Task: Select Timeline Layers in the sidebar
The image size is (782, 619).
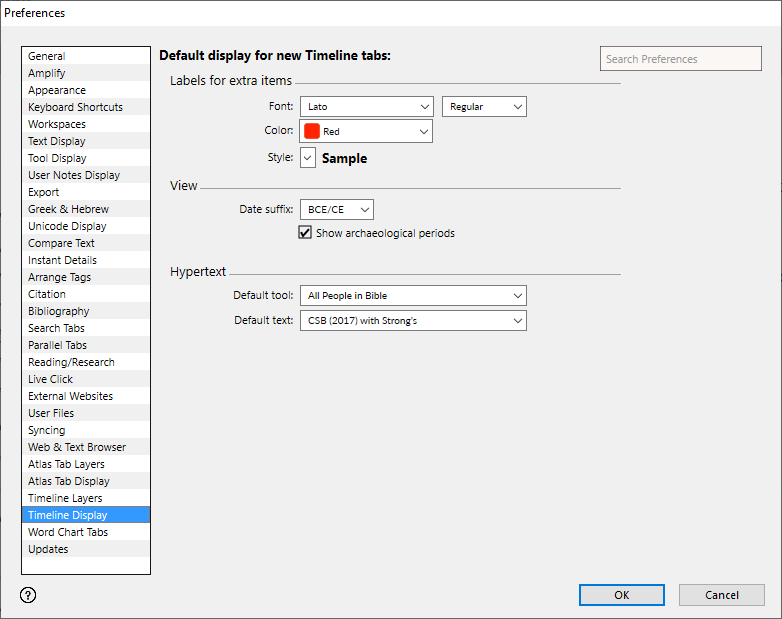Action: pyautogui.click(x=65, y=498)
